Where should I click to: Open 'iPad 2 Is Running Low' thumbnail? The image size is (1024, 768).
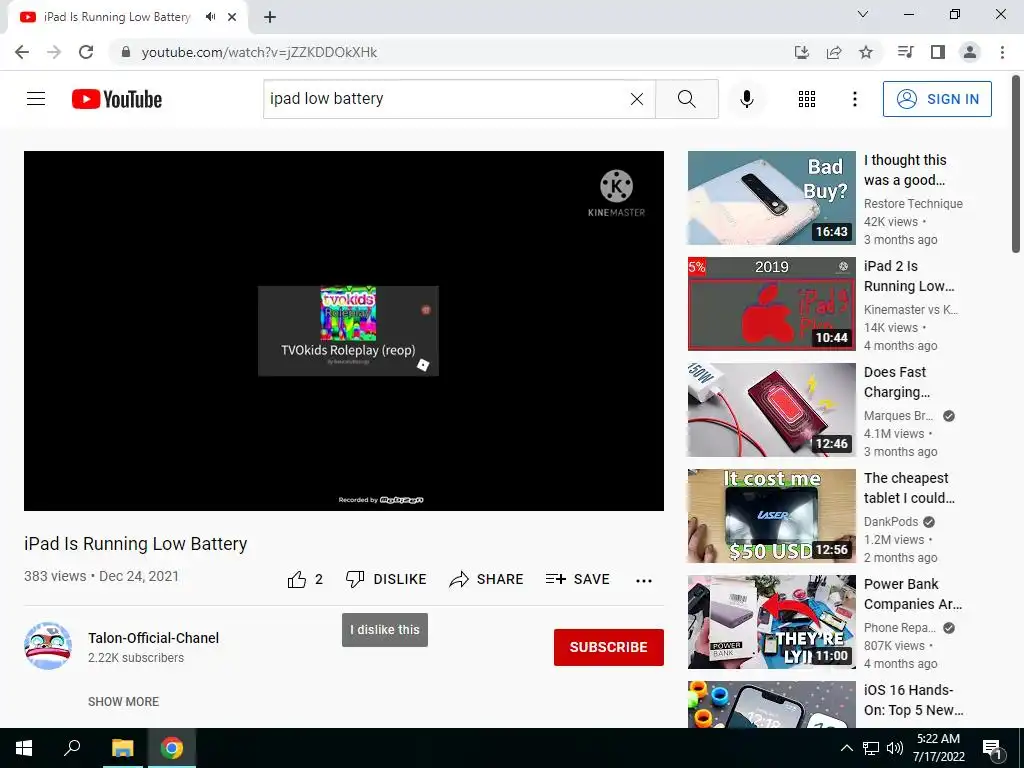pos(771,304)
